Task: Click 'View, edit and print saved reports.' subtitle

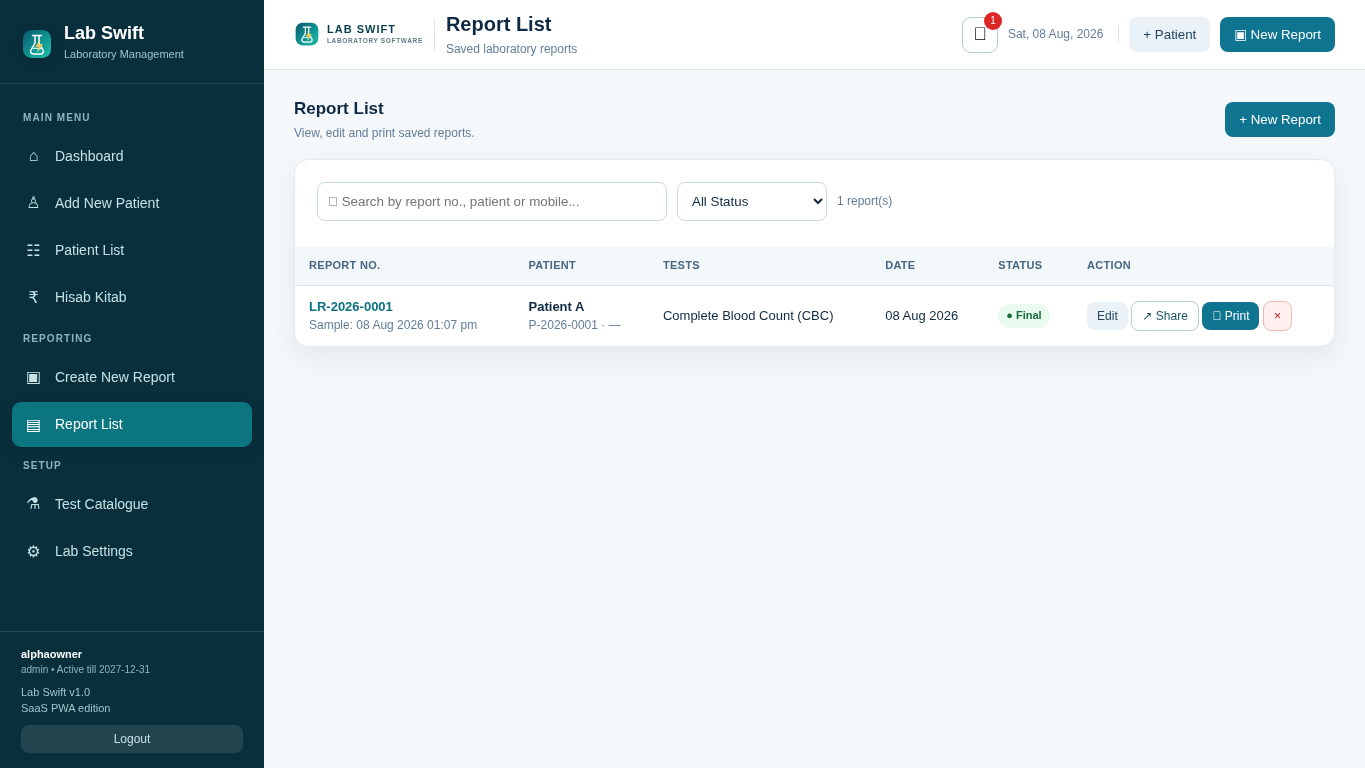Action: (384, 133)
